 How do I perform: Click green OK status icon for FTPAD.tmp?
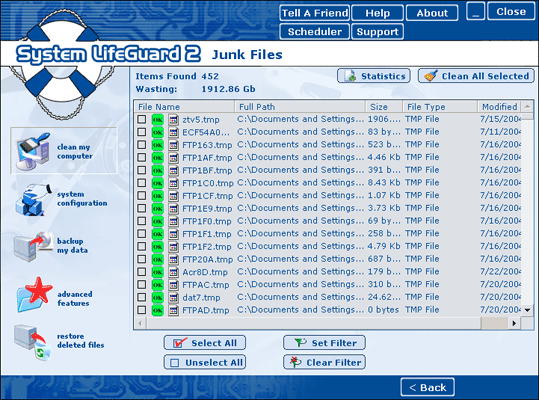pos(157,310)
